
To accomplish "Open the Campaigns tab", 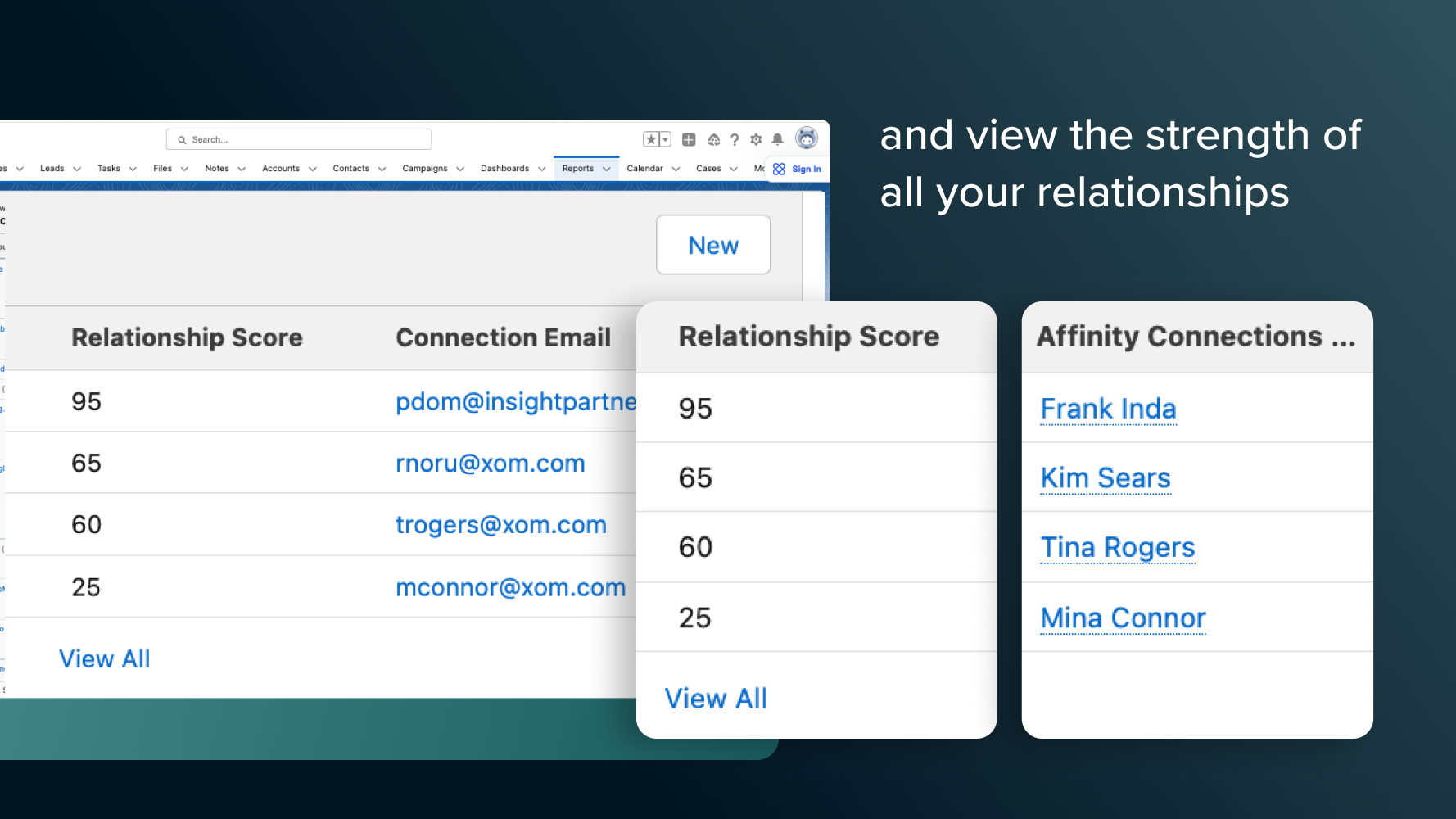I will coord(424,169).
